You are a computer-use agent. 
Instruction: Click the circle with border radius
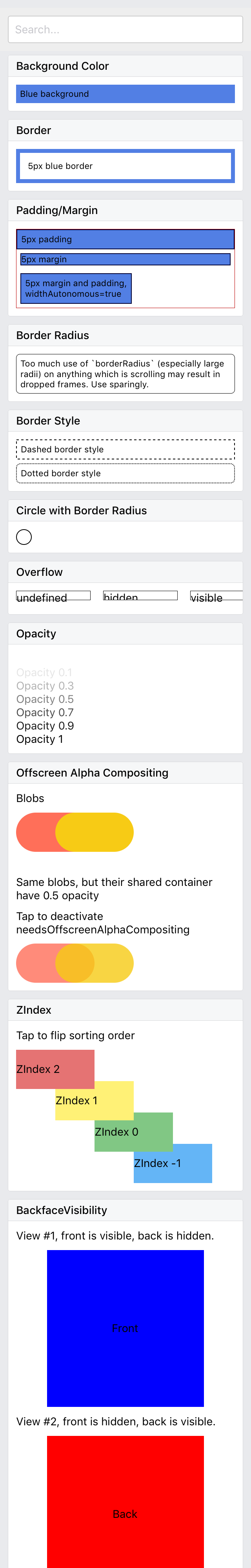[x=24, y=537]
